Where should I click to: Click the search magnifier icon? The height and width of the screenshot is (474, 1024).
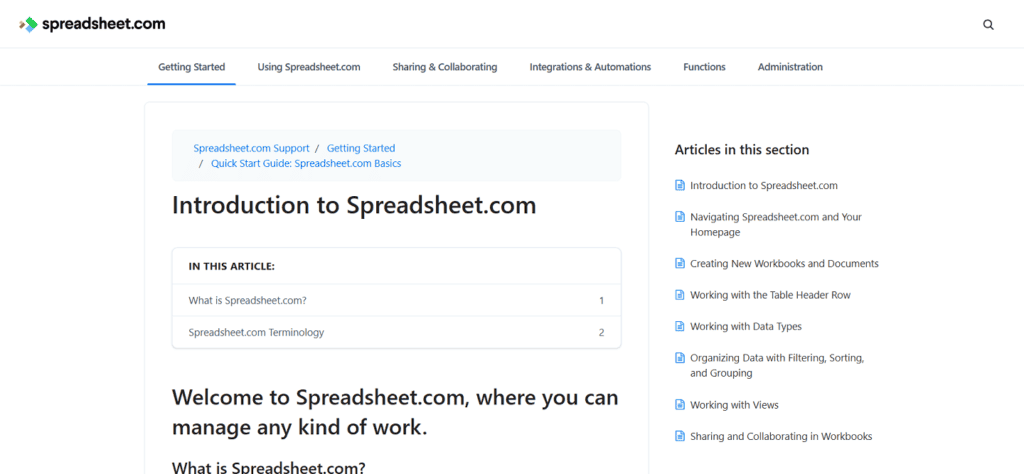(988, 25)
